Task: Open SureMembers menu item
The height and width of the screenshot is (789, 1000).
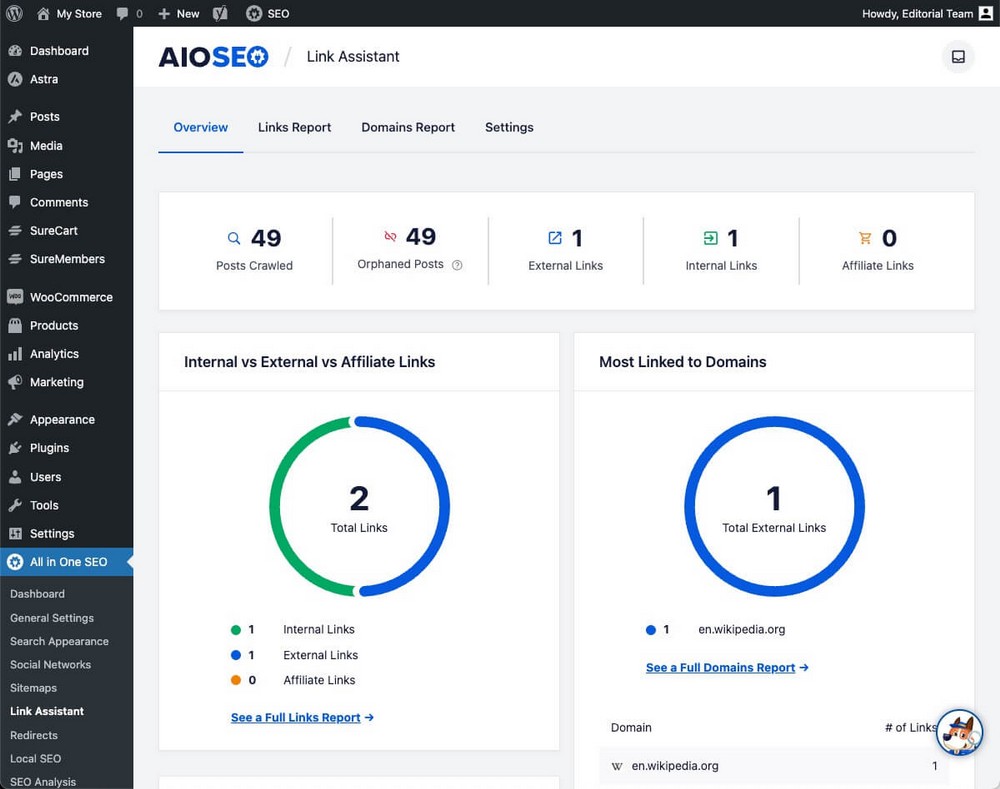Action: [66, 259]
